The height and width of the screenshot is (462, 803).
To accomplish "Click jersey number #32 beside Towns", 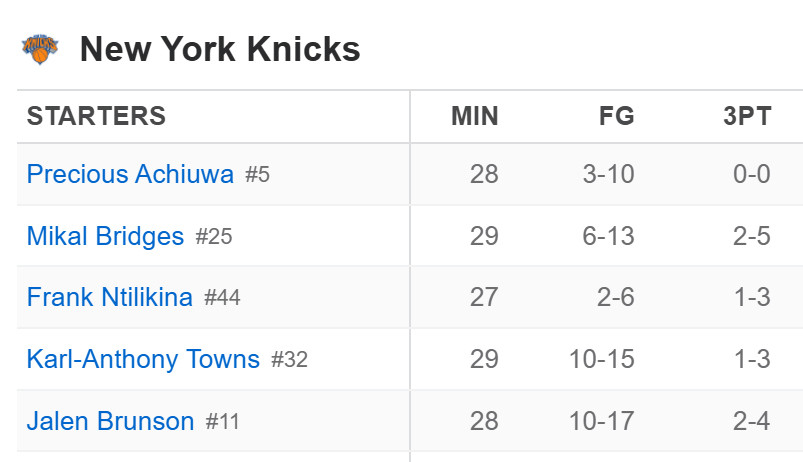I will (x=289, y=360).
